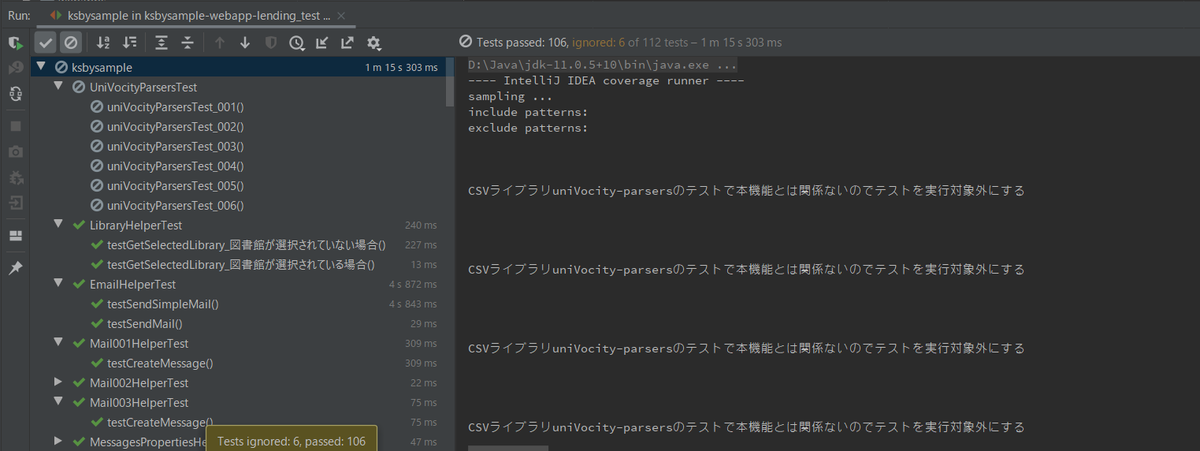Click the stop process square icon
Image resolution: width=1200 pixels, height=451 pixels.
(15, 127)
